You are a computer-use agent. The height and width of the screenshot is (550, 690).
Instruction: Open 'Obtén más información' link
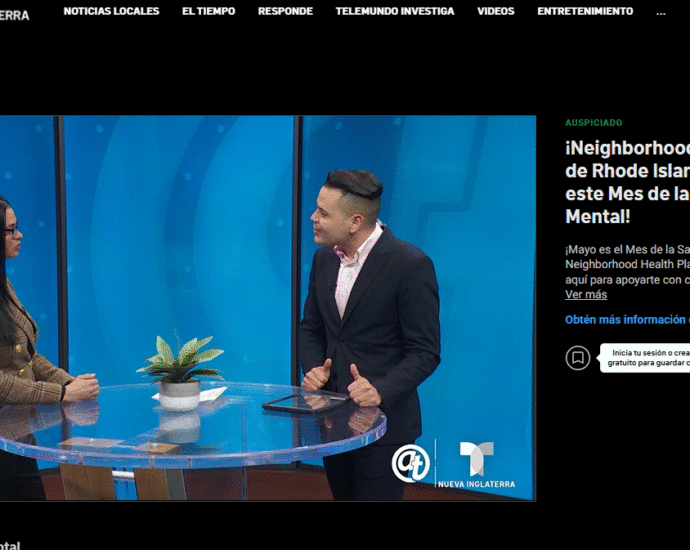(x=628, y=319)
